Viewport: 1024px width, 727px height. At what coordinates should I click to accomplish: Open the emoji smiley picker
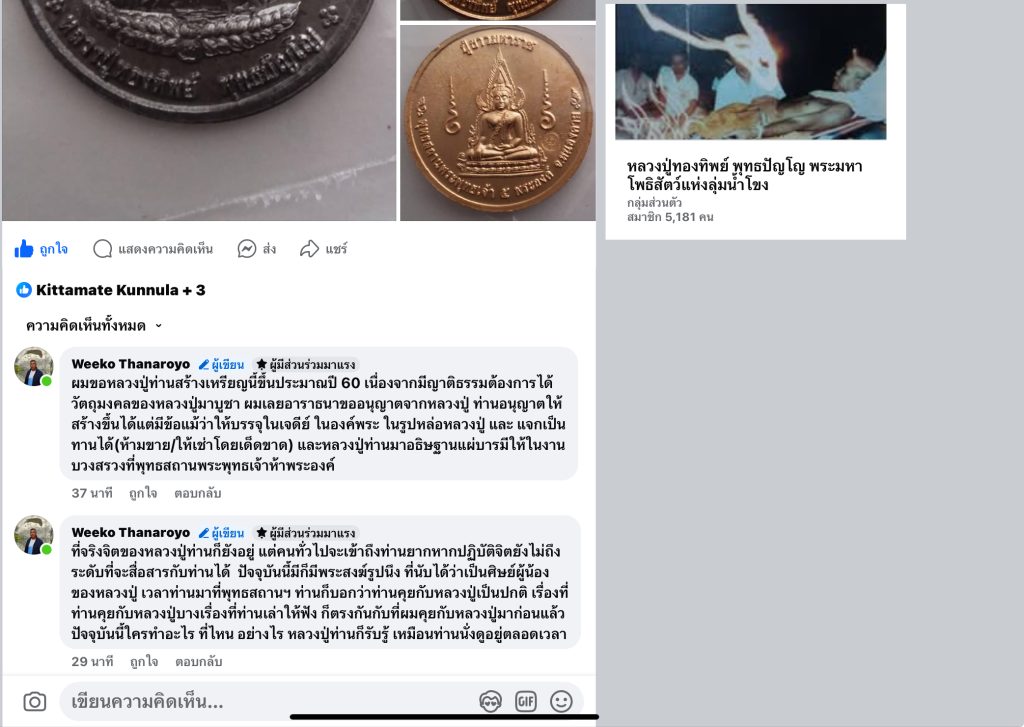561,702
